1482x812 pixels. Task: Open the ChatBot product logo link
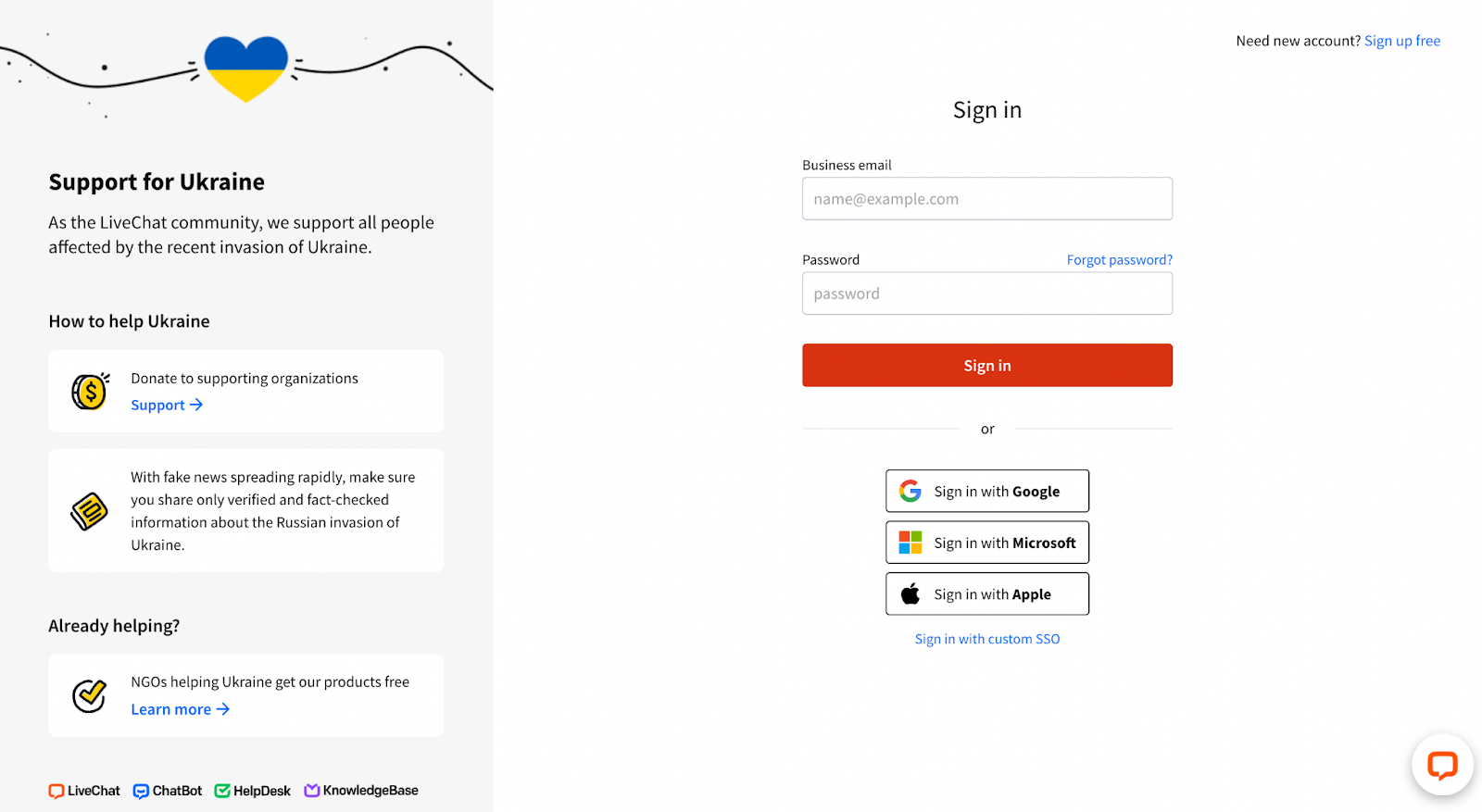tap(168, 791)
